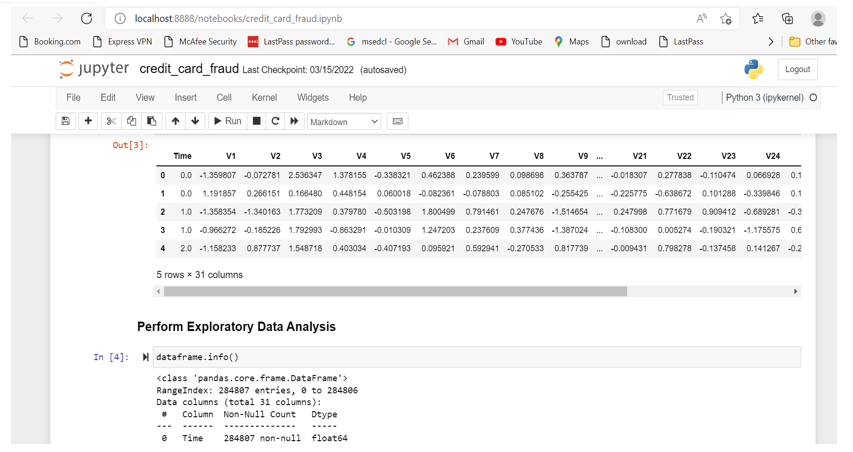Open the LastPass password bookmark
Image resolution: width=853 pixels, height=452 pixels.
point(291,41)
